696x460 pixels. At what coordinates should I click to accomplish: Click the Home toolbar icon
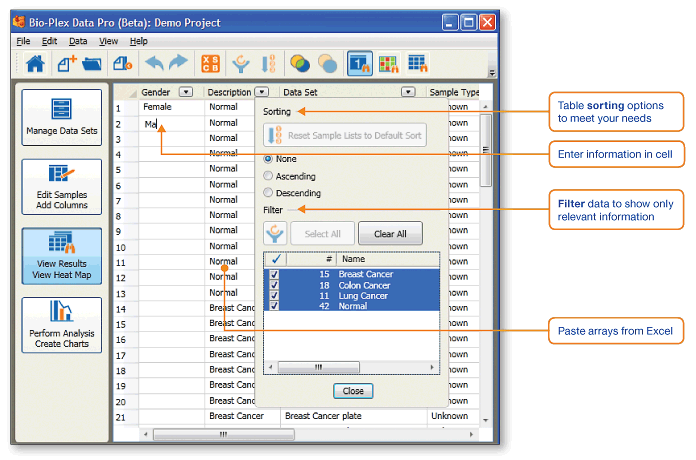[35, 63]
